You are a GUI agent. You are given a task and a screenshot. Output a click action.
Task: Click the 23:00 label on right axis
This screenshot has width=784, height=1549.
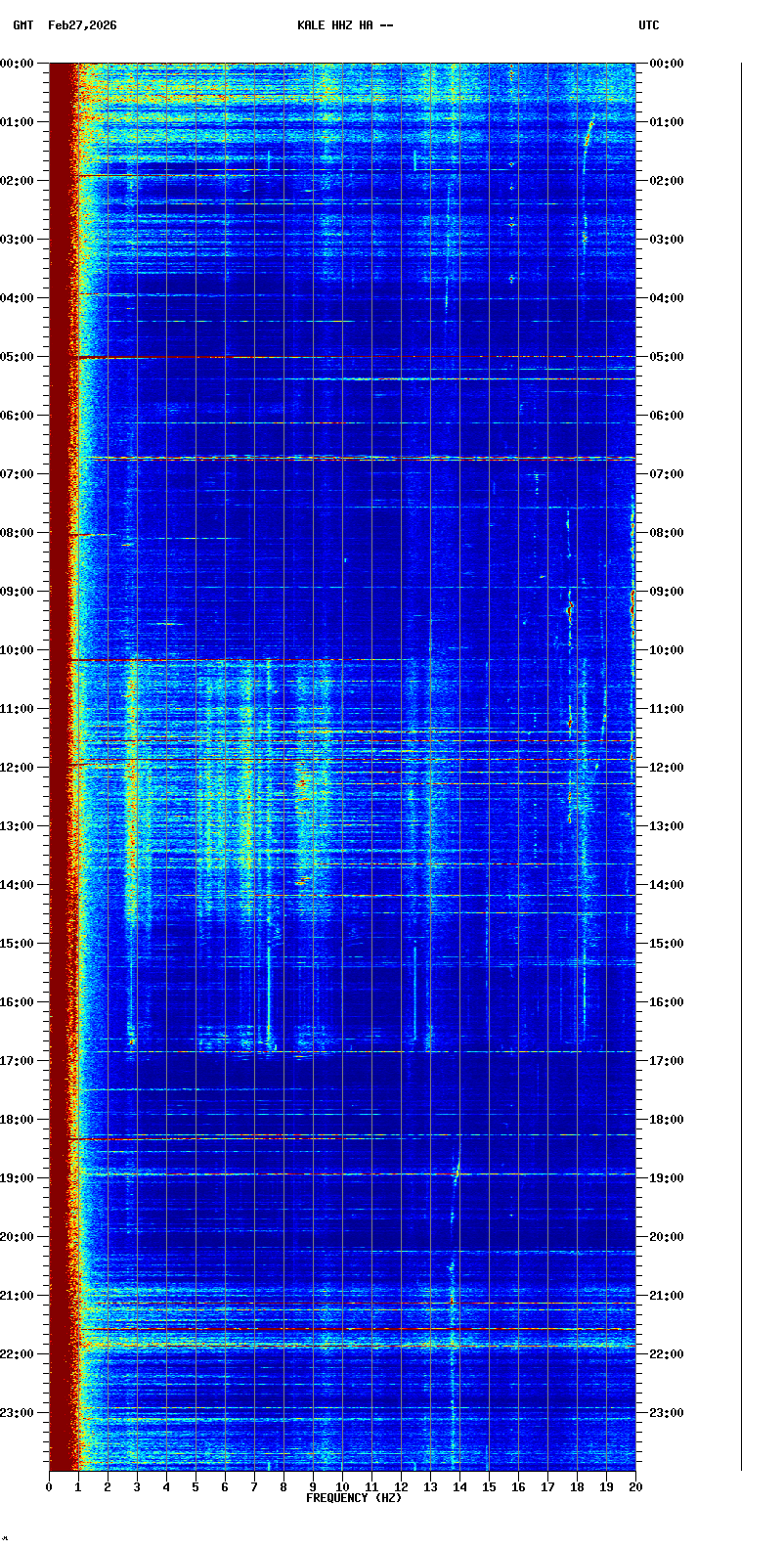click(x=667, y=1413)
